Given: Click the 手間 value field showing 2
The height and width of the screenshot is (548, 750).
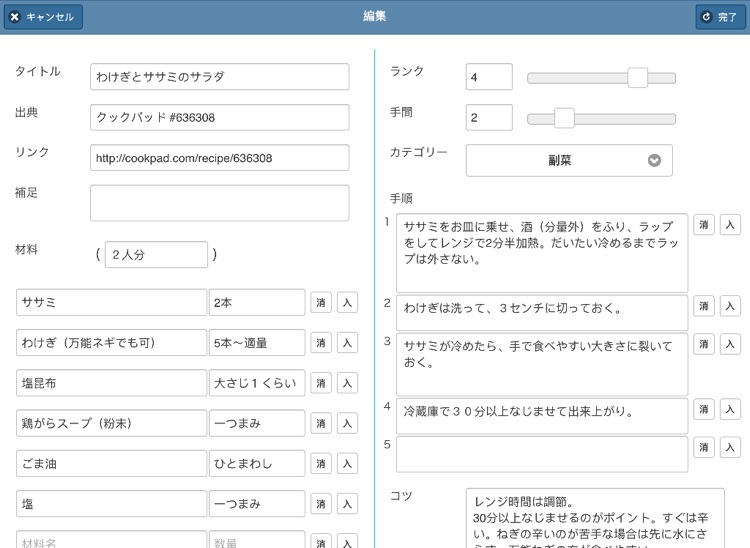Looking at the screenshot, I should tap(489, 118).
